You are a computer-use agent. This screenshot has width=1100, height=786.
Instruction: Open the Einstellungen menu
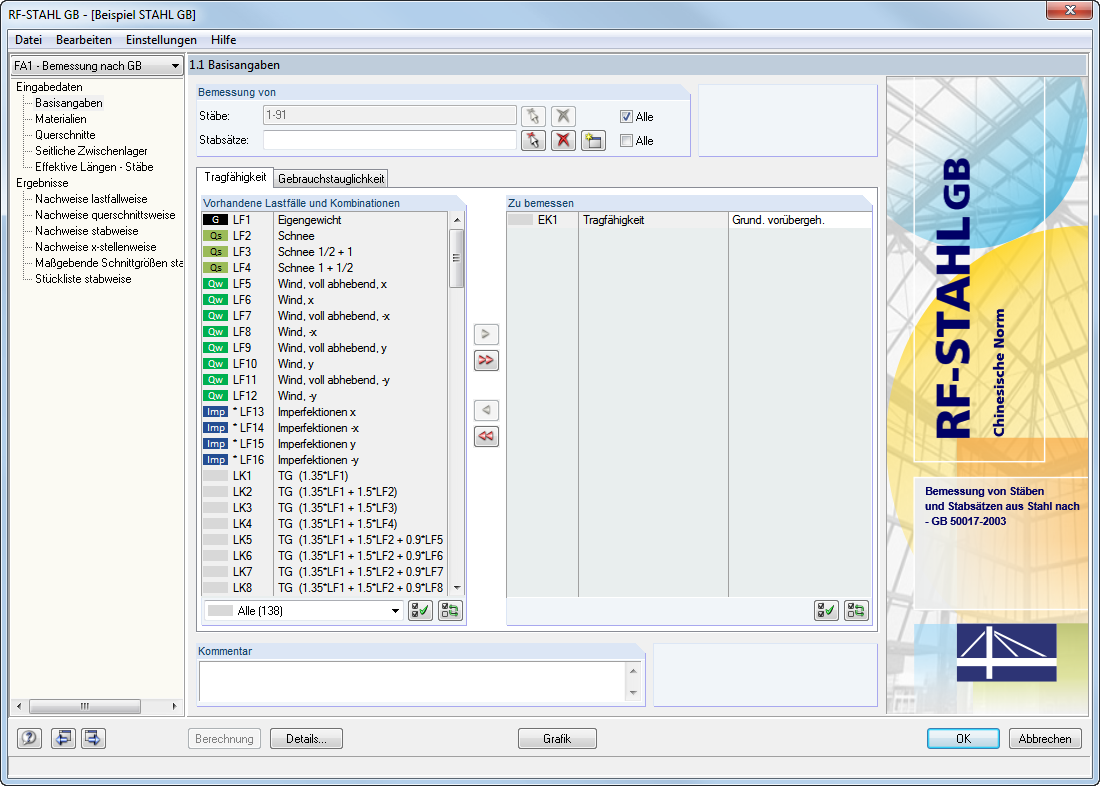click(x=161, y=40)
